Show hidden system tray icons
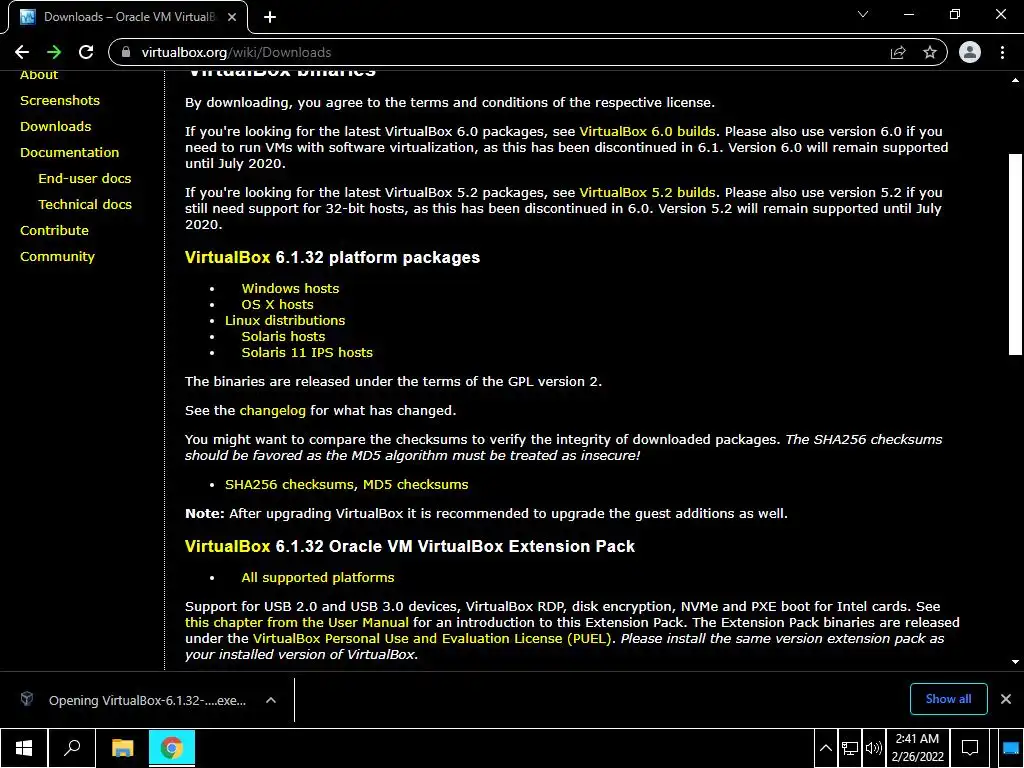Viewport: 1024px width, 768px height. (x=826, y=748)
